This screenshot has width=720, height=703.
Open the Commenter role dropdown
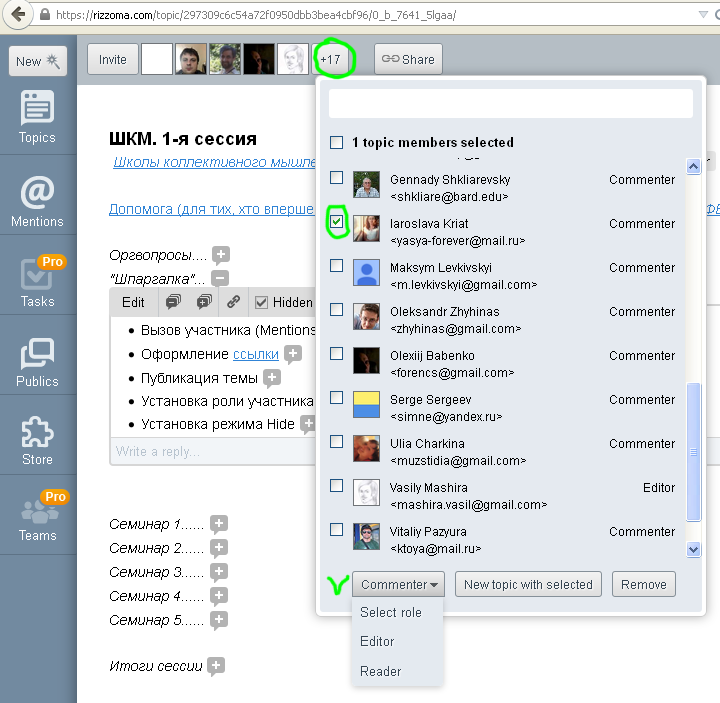coord(398,585)
